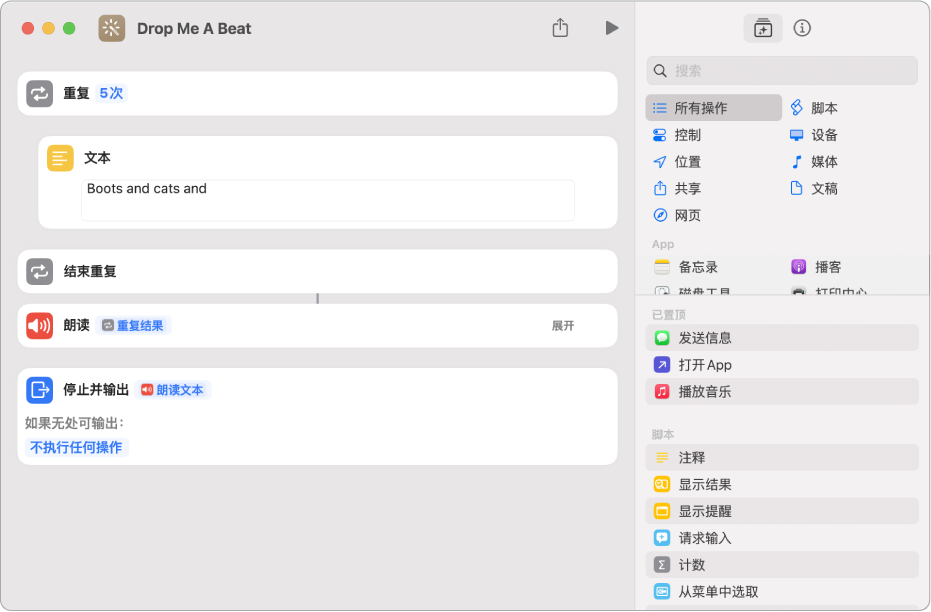Add the 显示结果 script action
The width and height of the screenshot is (931, 612).
point(782,484)
